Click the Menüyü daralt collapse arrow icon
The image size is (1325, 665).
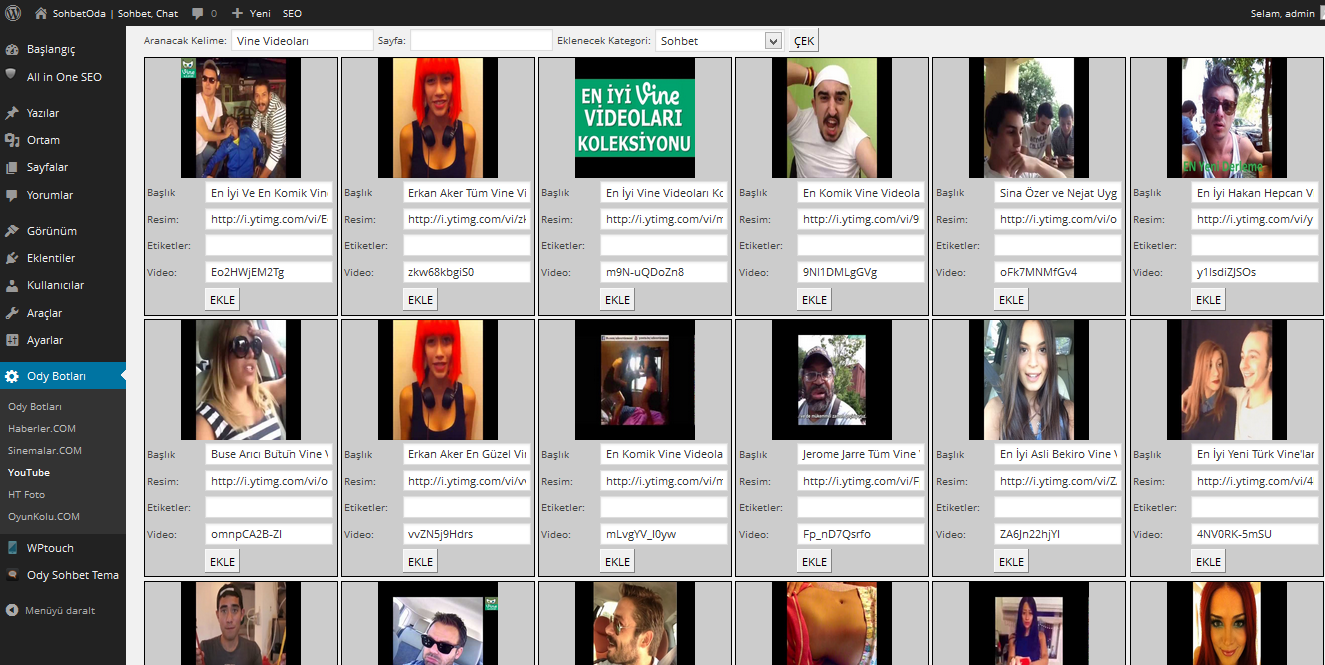(x=11, y=610)
